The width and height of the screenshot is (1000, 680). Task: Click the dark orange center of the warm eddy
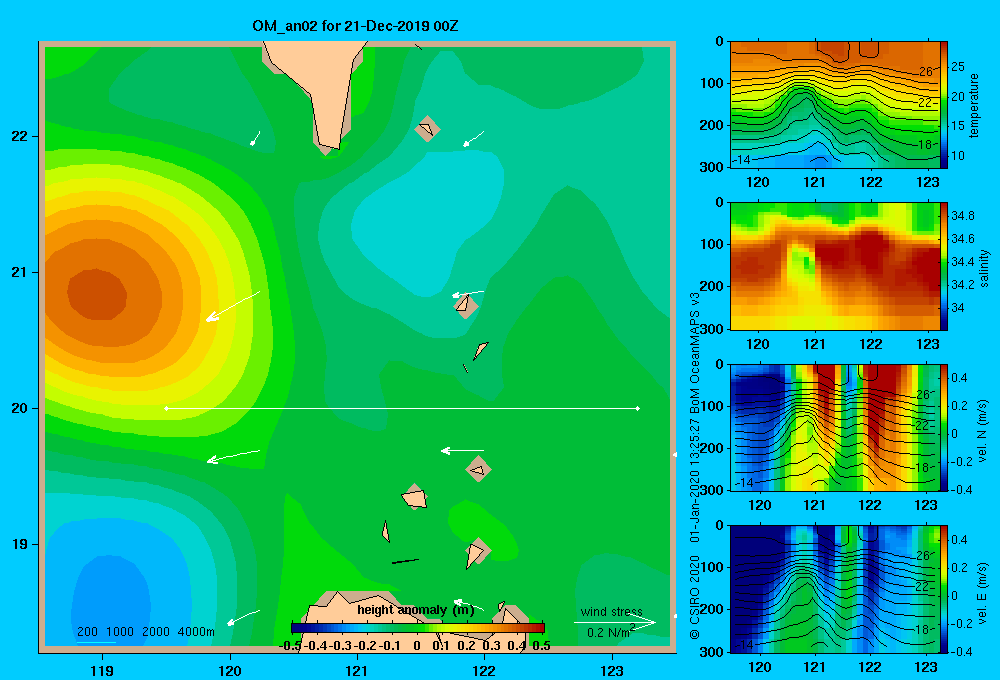click(97, 293)
